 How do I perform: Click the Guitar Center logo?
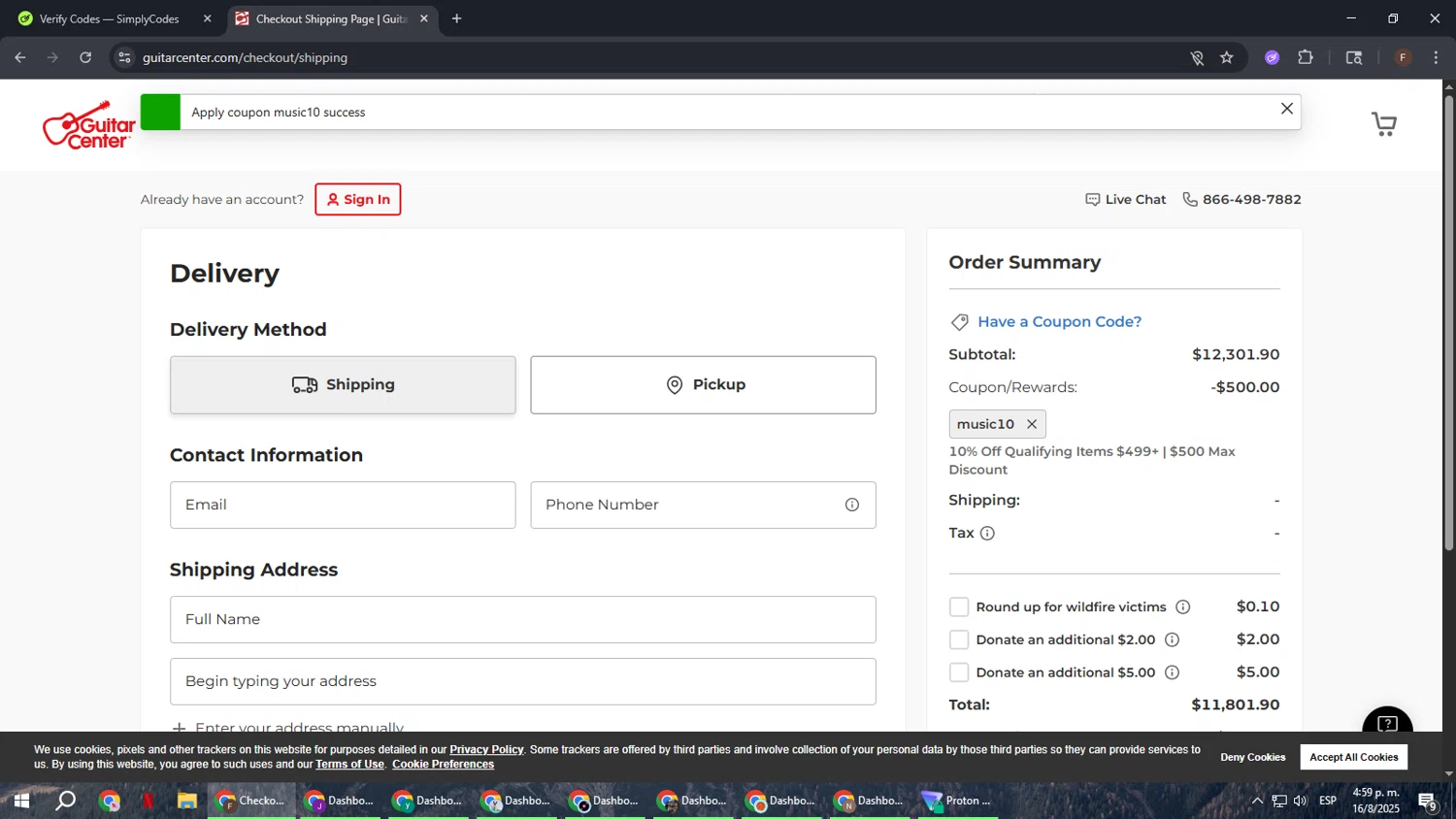tap(89, 125)
